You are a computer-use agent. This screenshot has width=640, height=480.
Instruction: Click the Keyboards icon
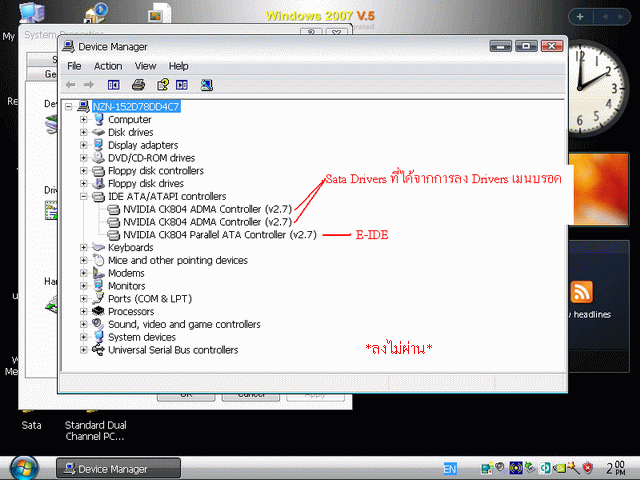[98, 247]
